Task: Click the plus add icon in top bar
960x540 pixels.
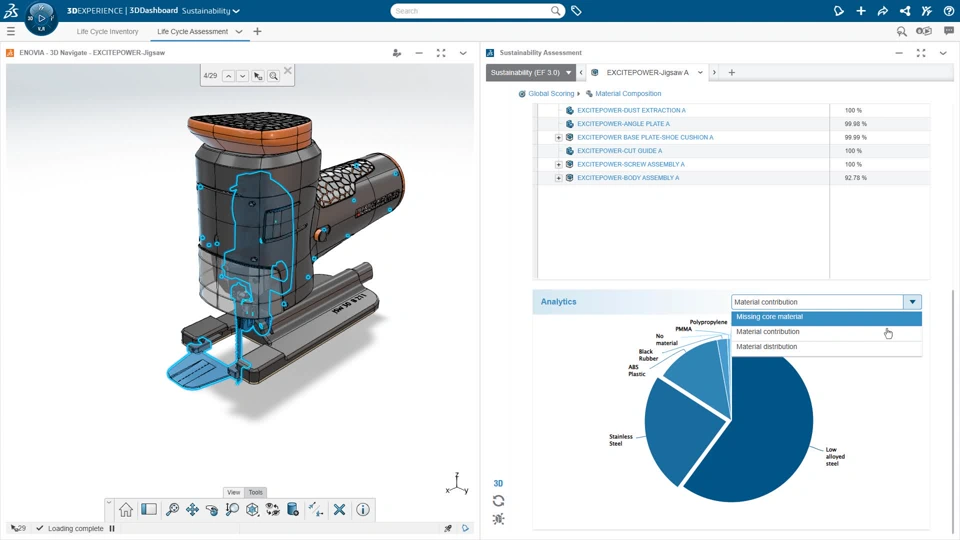Action: [861, 11]
